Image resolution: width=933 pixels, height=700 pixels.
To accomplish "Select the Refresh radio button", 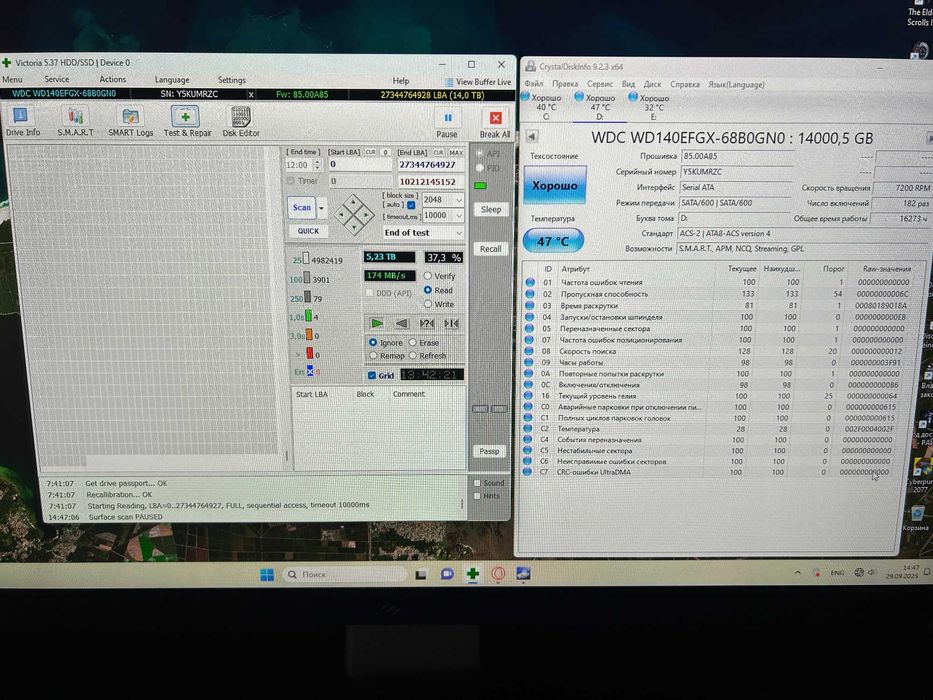I will click(412, 355).
